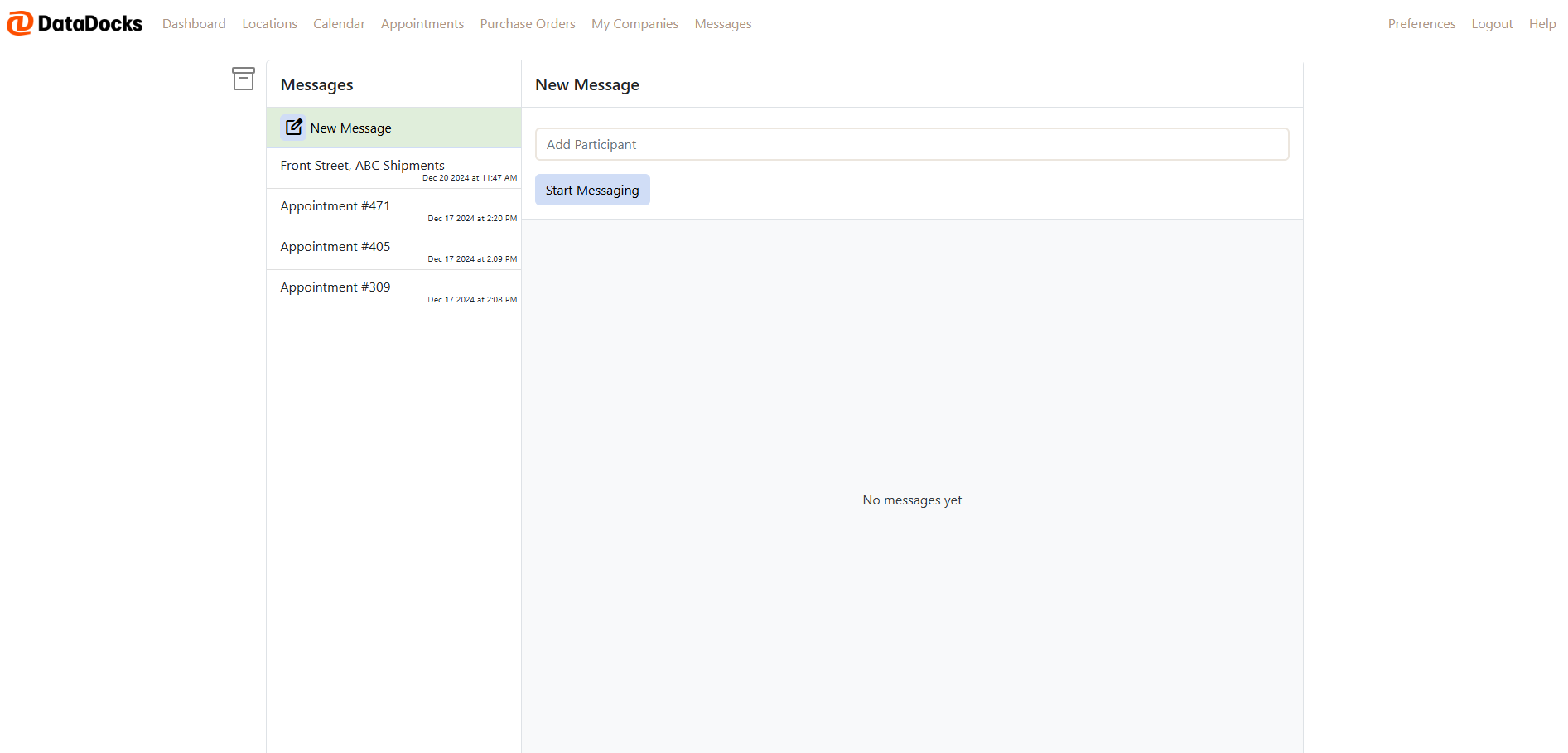The width and height of the screenshot is (1568, 753).
Task: Click the compose pencil icon beside New Message
Action: click(293, 128)
